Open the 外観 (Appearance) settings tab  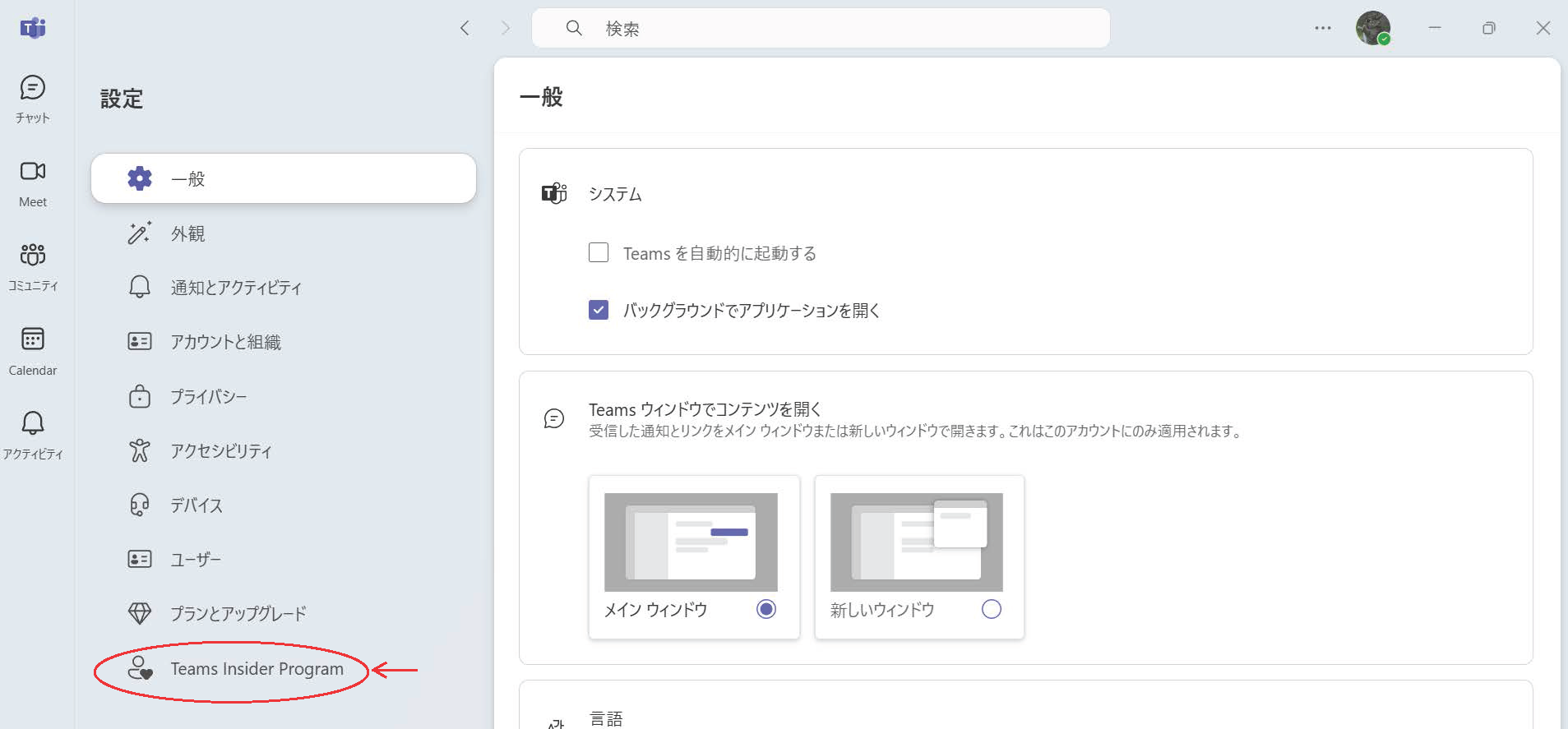pyautogui.click(x=187, y=233)
